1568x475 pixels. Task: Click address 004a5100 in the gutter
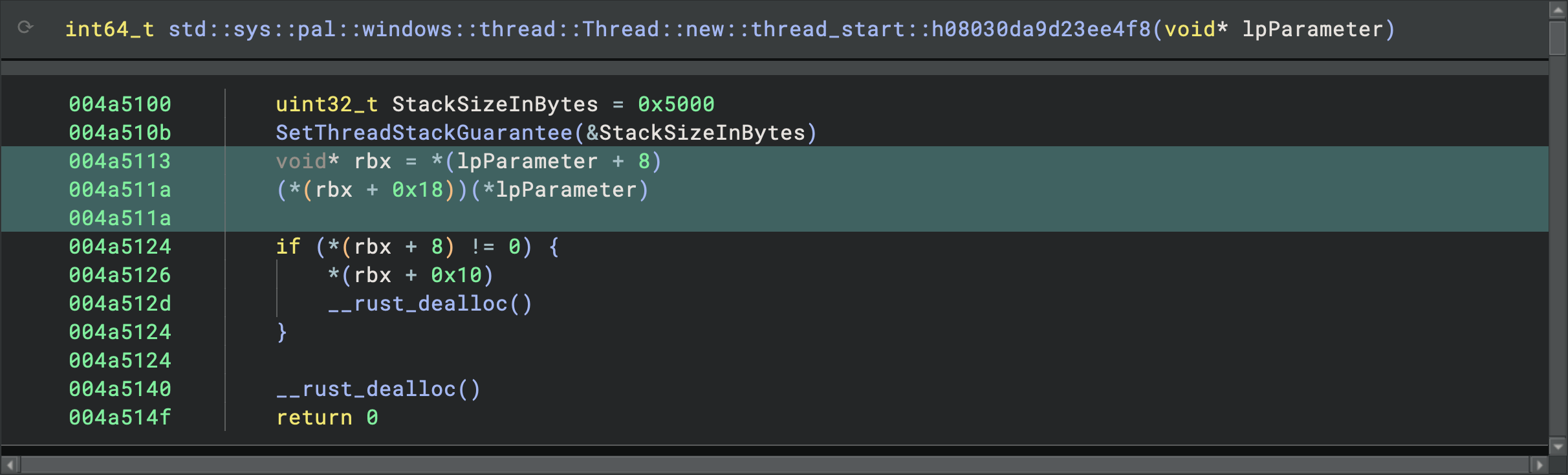tap(120, 104)
